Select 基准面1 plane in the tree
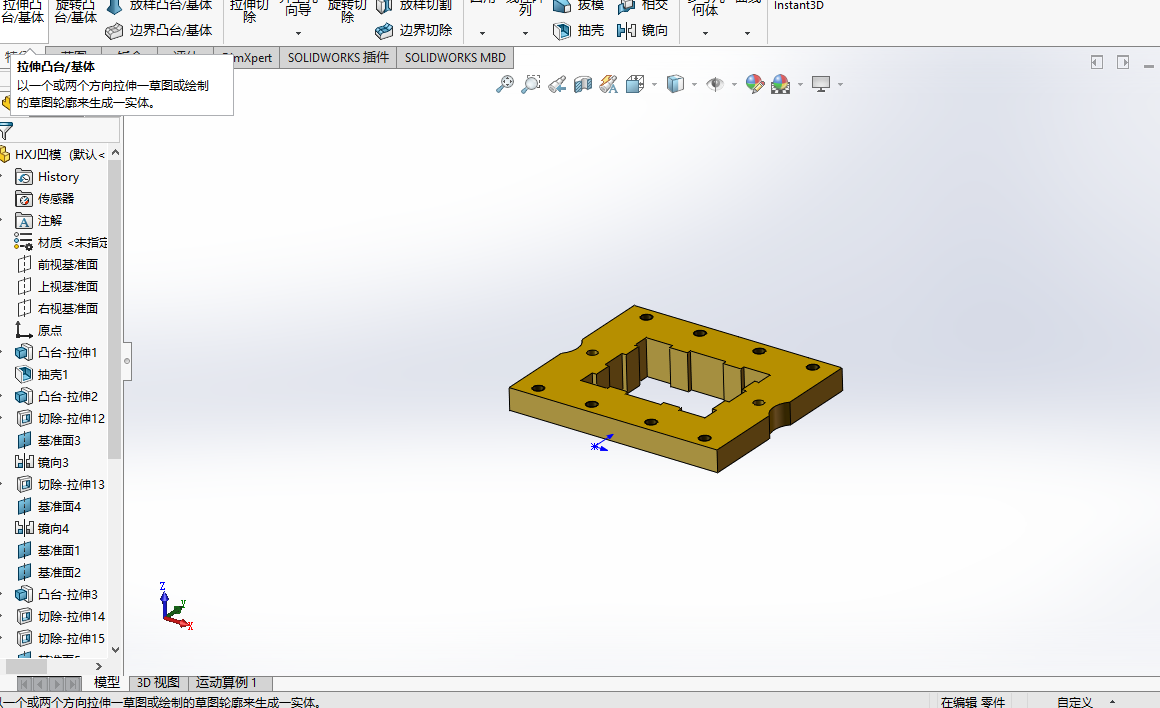1160x708 pixels. pos(48,551)
